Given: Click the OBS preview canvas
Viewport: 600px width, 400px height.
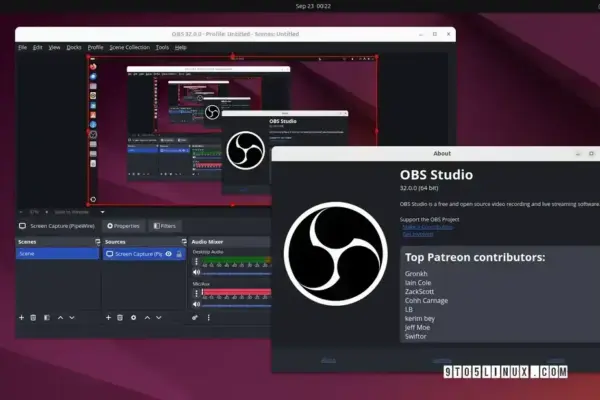Looking at the screenshot, I should click(232, 131).
